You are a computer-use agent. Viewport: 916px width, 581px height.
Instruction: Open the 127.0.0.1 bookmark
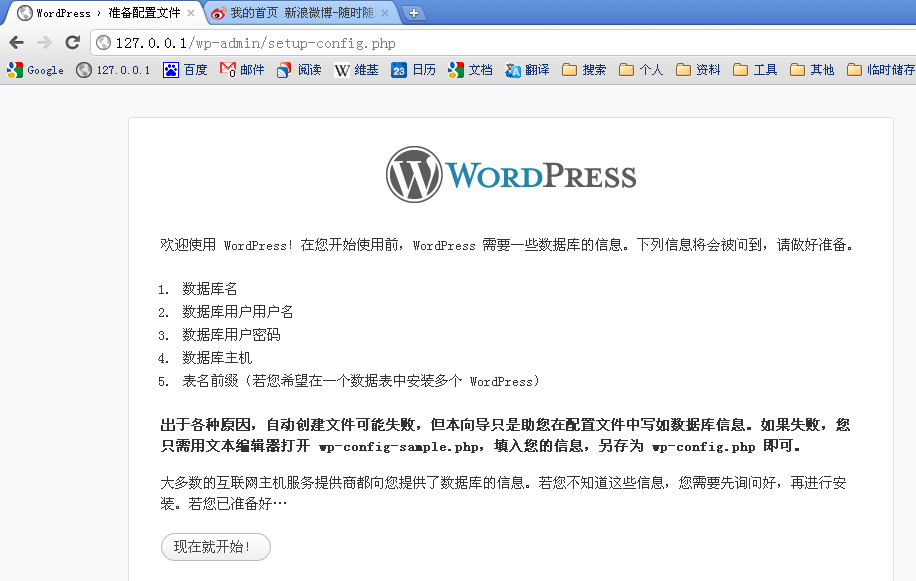click(113, 70)
